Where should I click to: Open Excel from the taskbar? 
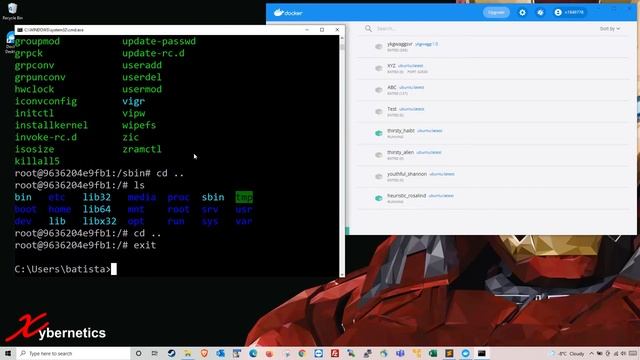(x=433, y=353)
